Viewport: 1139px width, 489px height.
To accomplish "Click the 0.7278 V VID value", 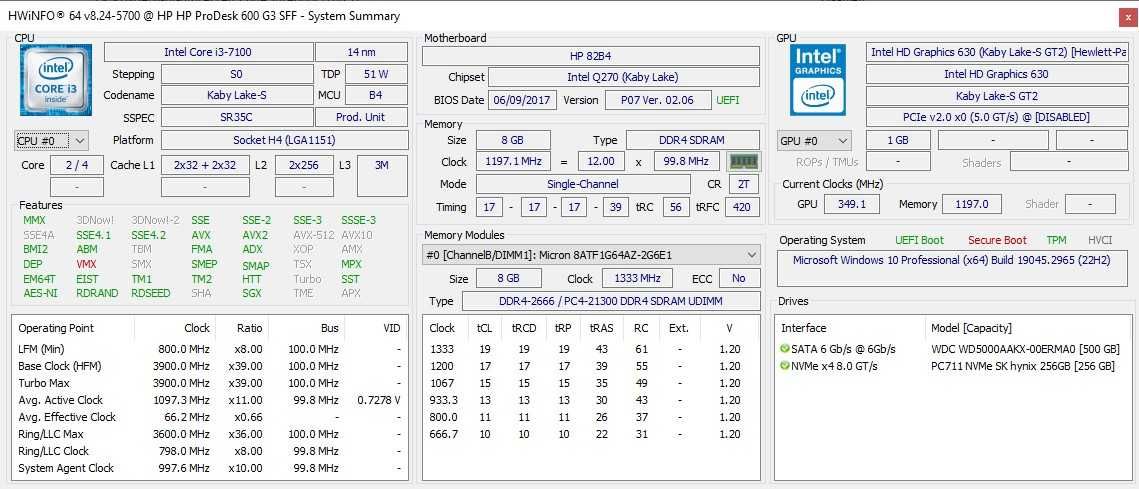I will [378, 400].
